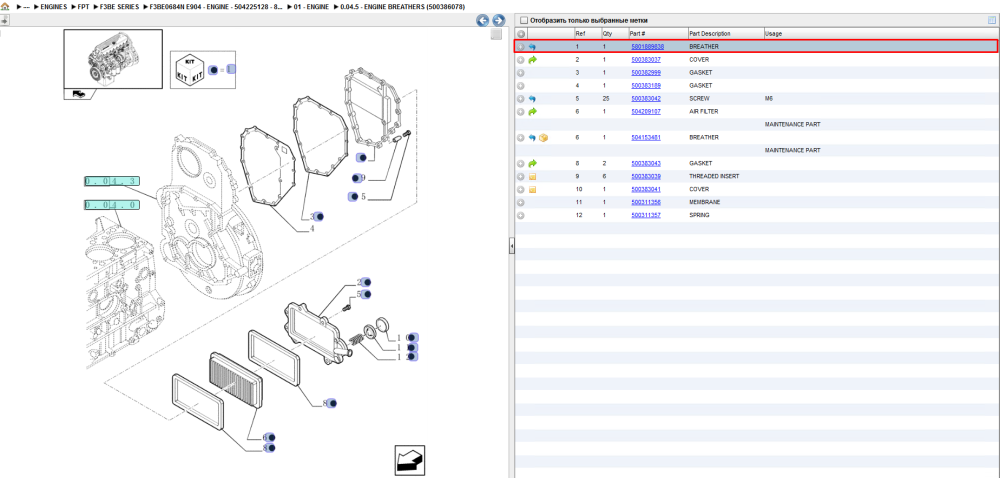The width and height of the screenshot is (1000, 478).
Task: Click plus icon for SCREW row
Action: pyautogui.click(x=520, y=99)
